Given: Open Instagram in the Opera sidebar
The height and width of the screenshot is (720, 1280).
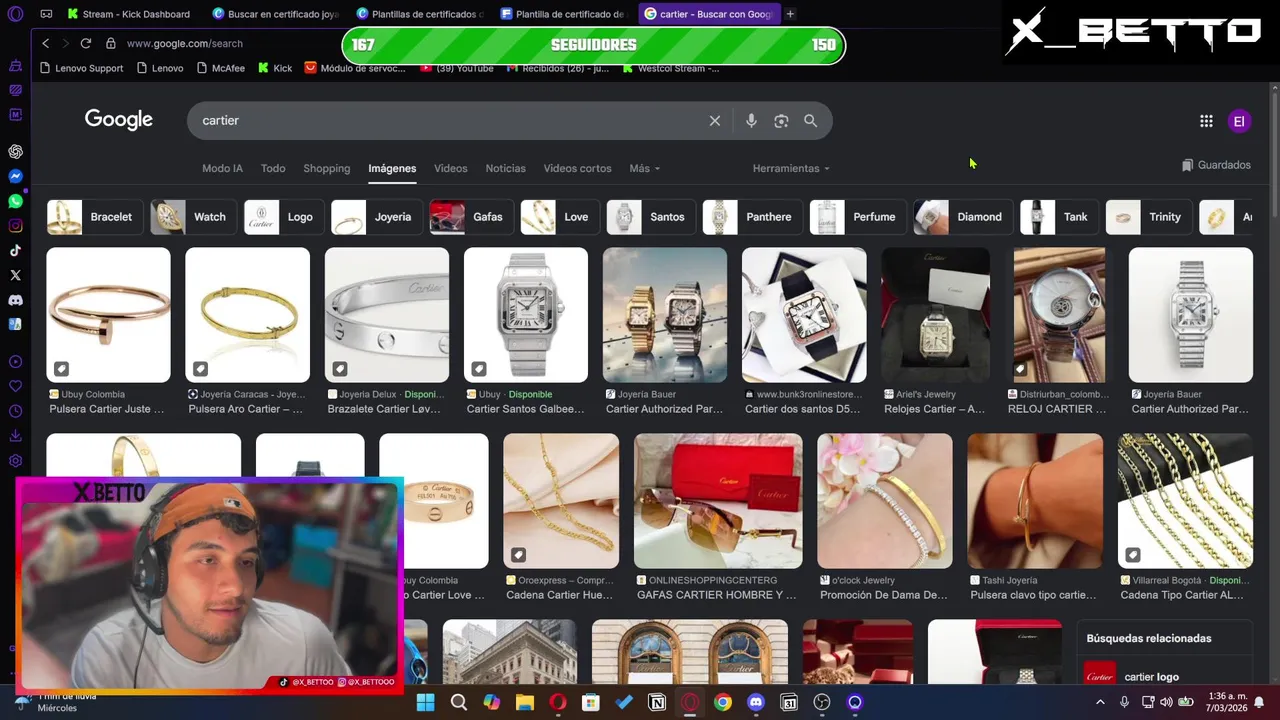Looking at the screenshot, I should (x=15, y=226).
